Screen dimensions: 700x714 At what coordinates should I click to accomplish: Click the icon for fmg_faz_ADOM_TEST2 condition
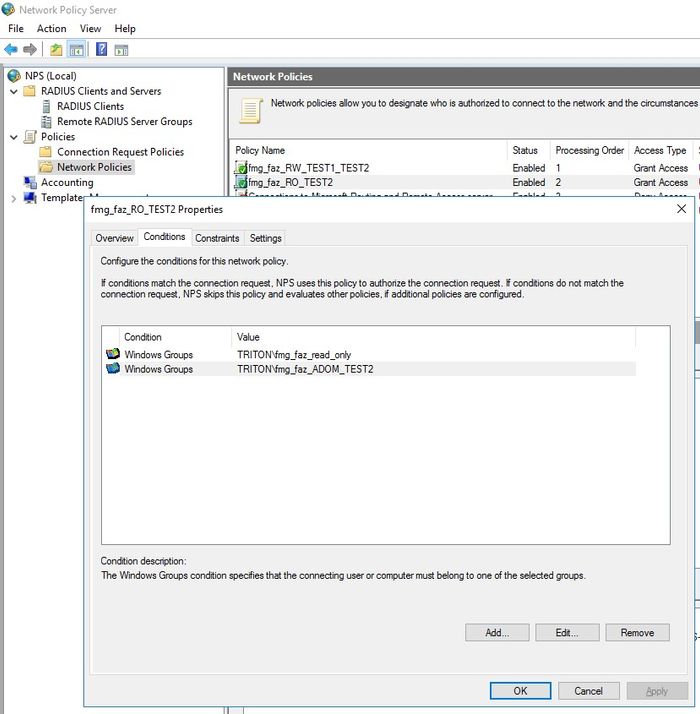[x=112, y=368]
